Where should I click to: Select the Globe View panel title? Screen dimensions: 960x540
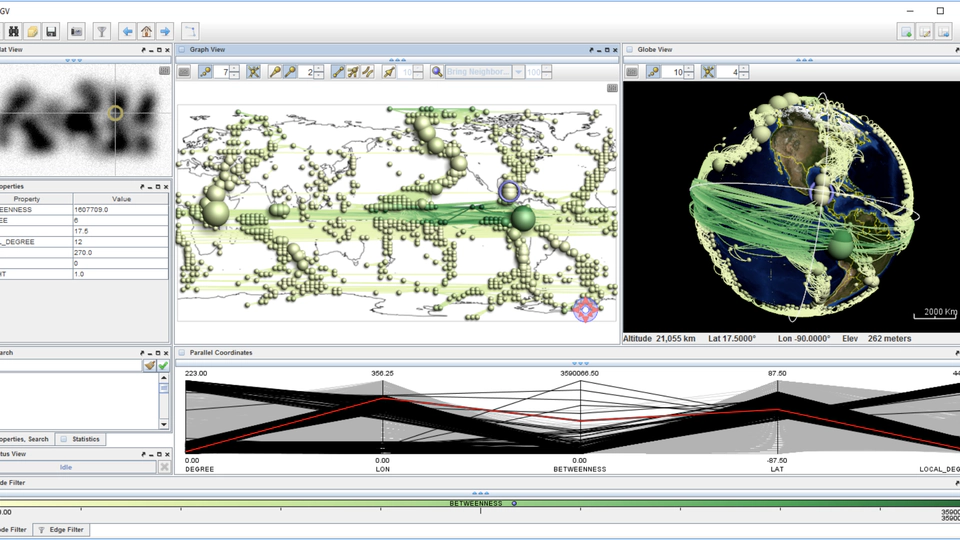pos(654,50)
